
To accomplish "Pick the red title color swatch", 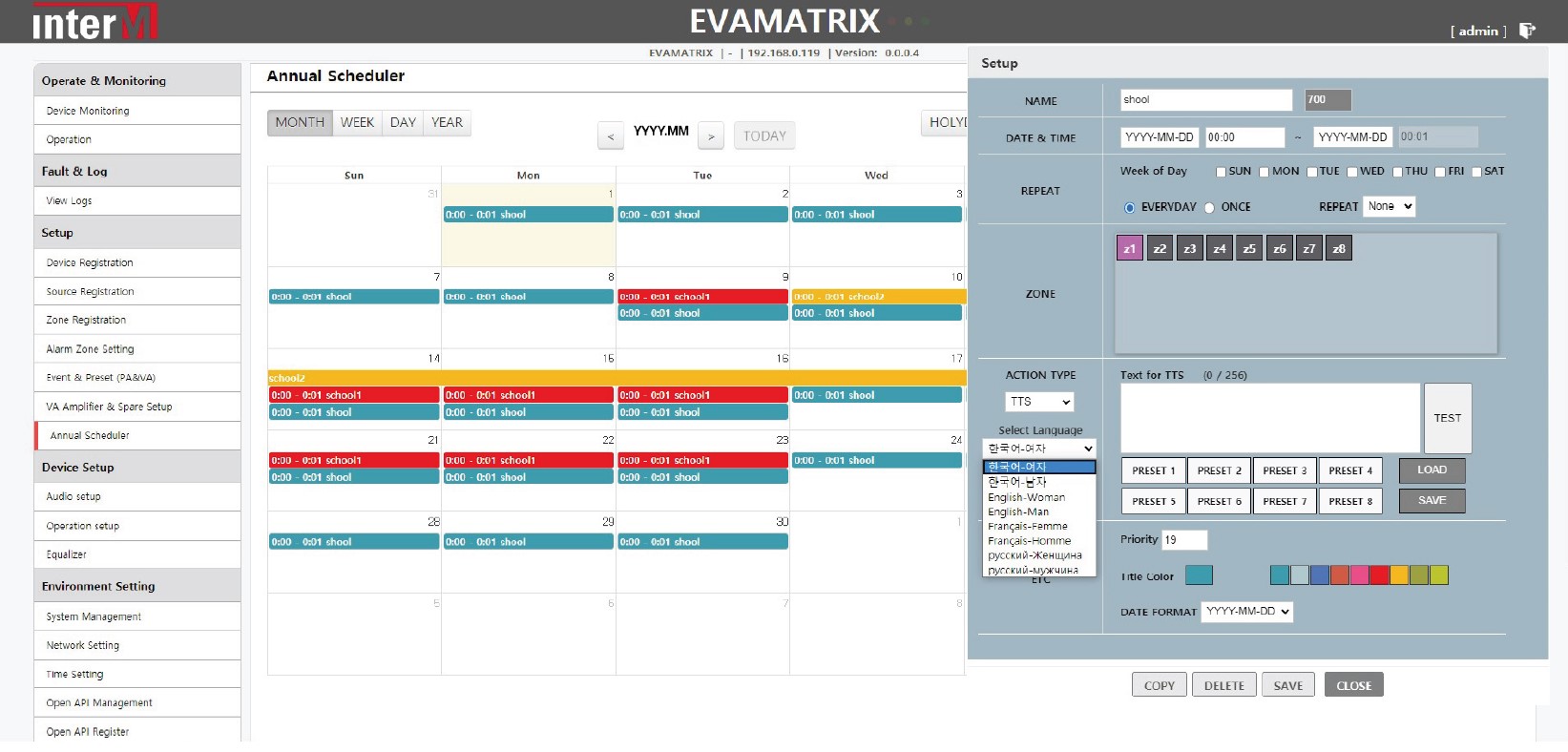I will point(1379,574).
